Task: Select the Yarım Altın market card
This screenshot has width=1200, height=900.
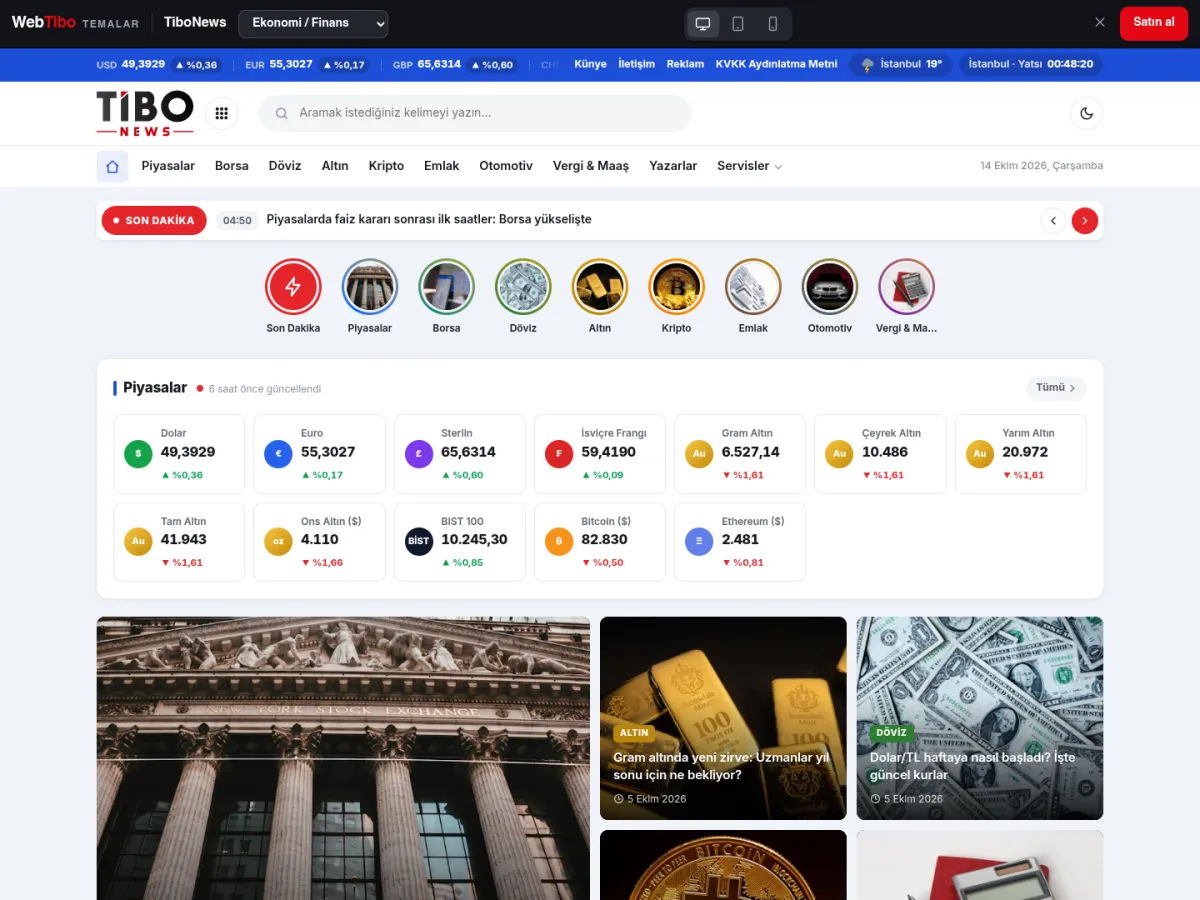Action: pyautogui.click(x=1021, y=454)
